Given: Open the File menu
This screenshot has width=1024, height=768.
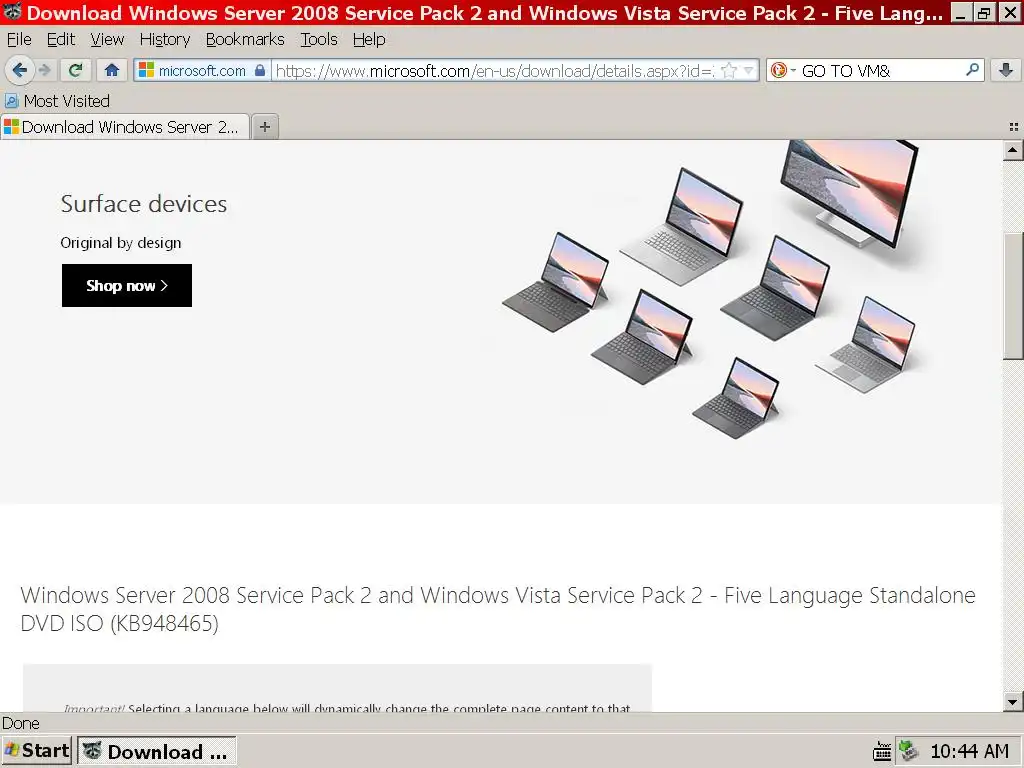Looking at the screenshot, I should [19, 39].
